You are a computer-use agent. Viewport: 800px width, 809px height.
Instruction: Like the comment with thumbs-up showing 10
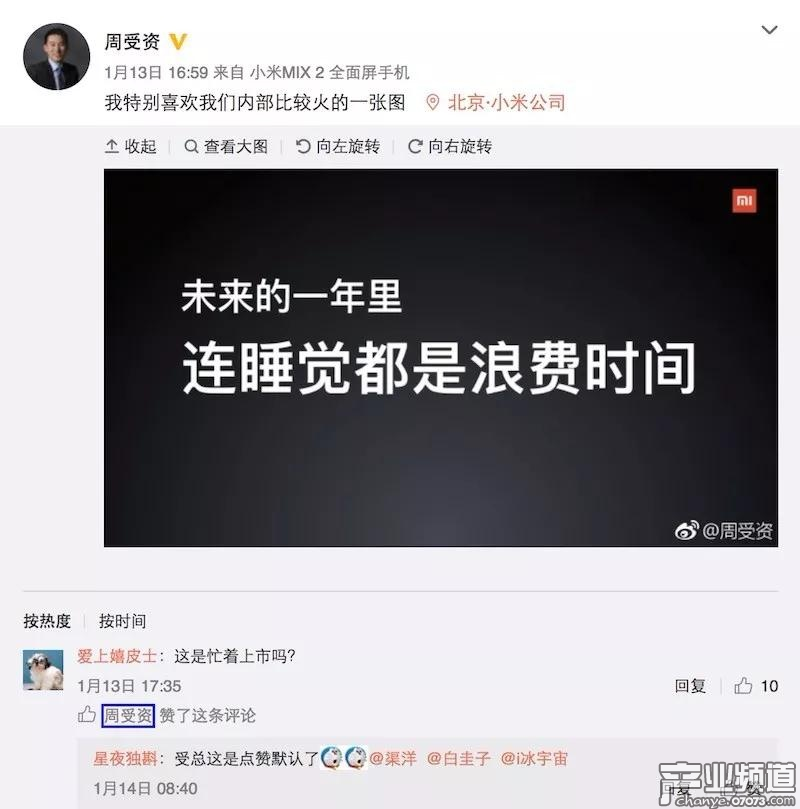click(x=743, y=686)
